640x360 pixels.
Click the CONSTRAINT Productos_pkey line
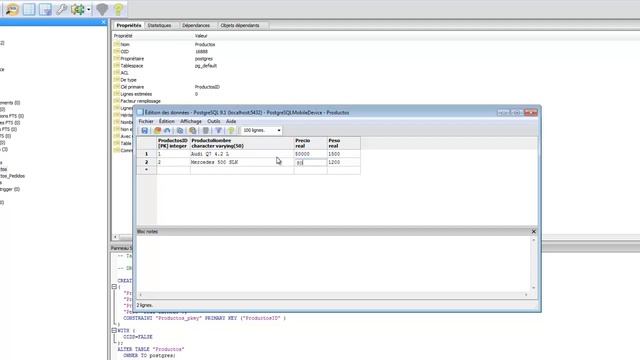(x=204, y=318)
